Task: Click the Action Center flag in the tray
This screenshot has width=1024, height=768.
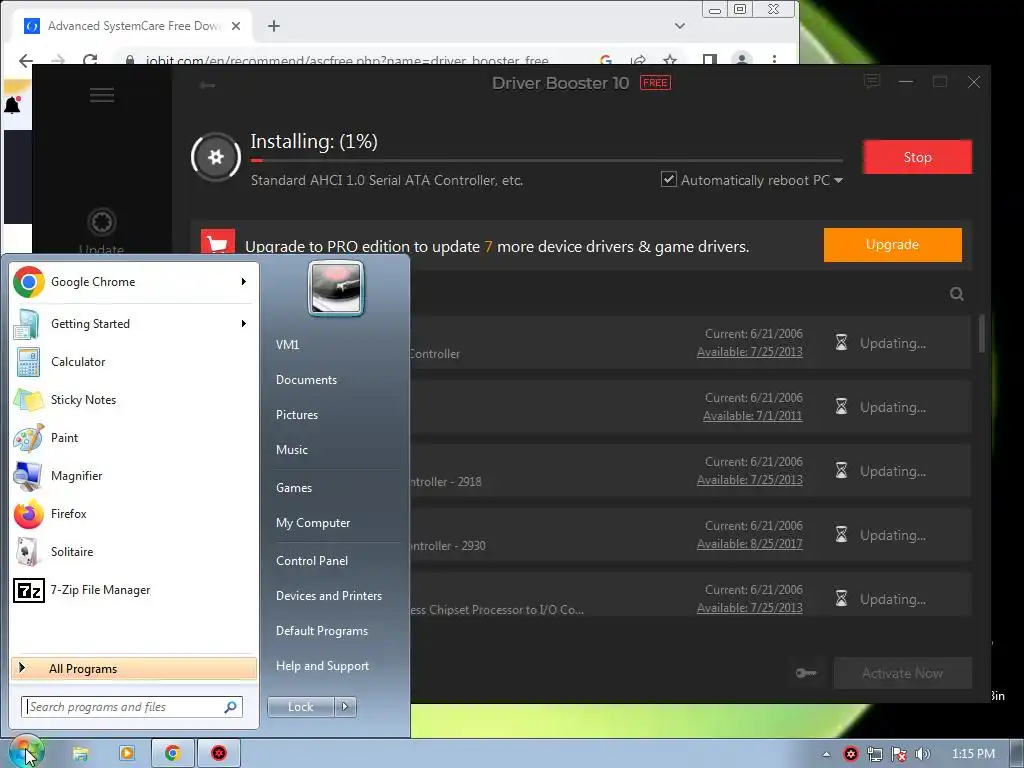Action: click(899, 754)
